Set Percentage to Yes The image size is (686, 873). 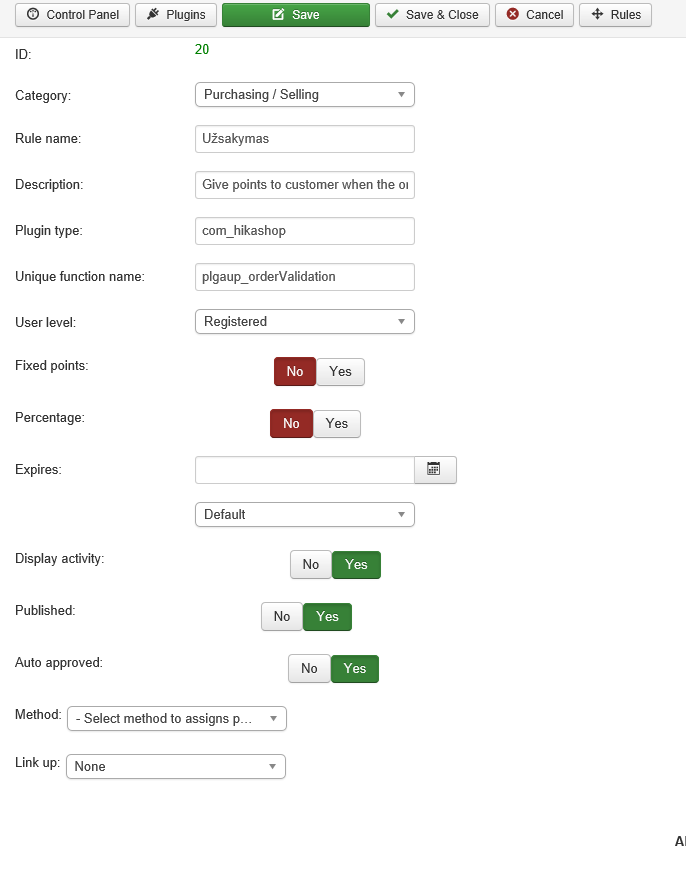pos(337,423)
